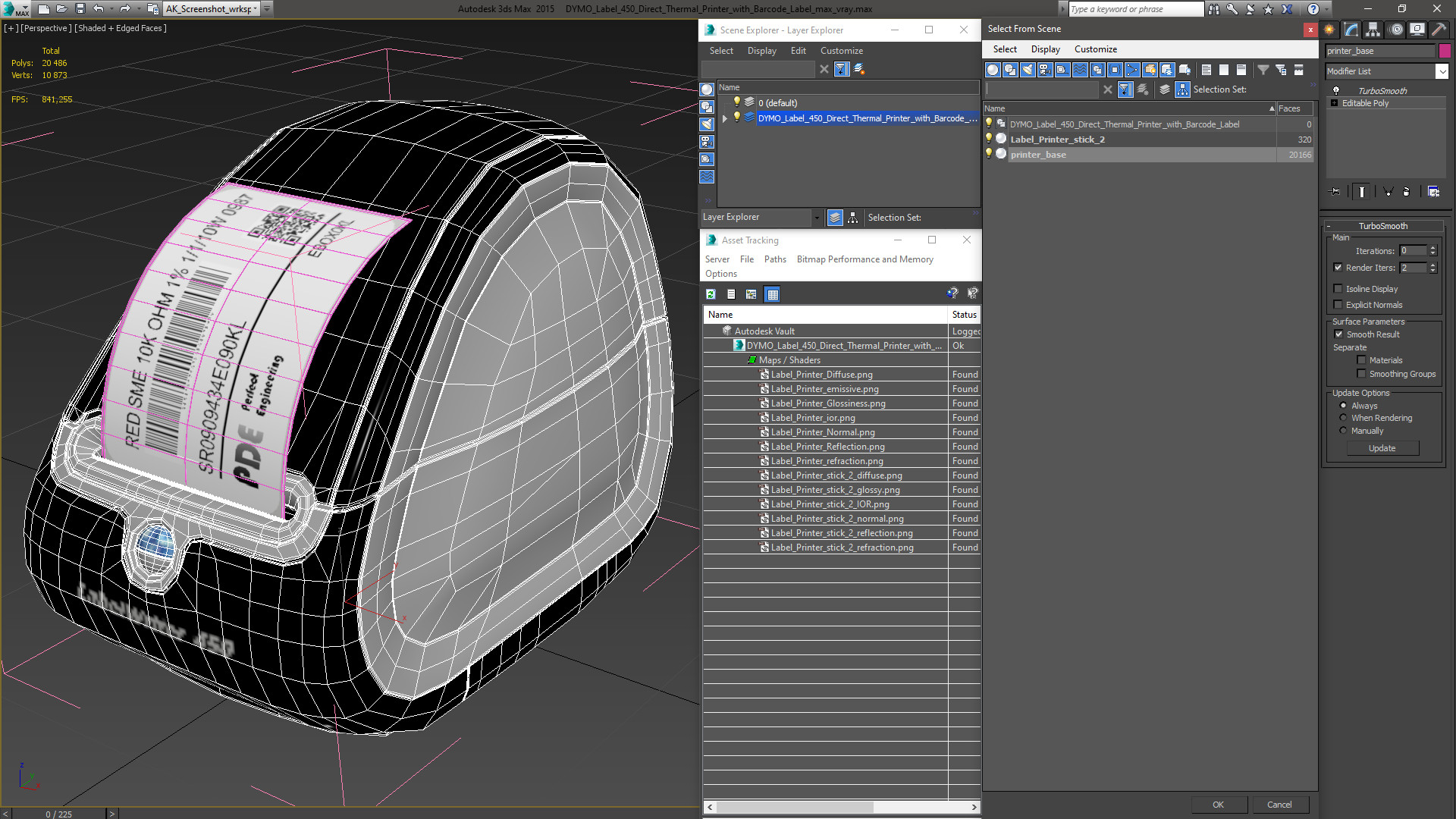
Task: Toggle Display Shapes filter in Select From Scene
Action: [1010, 70]
